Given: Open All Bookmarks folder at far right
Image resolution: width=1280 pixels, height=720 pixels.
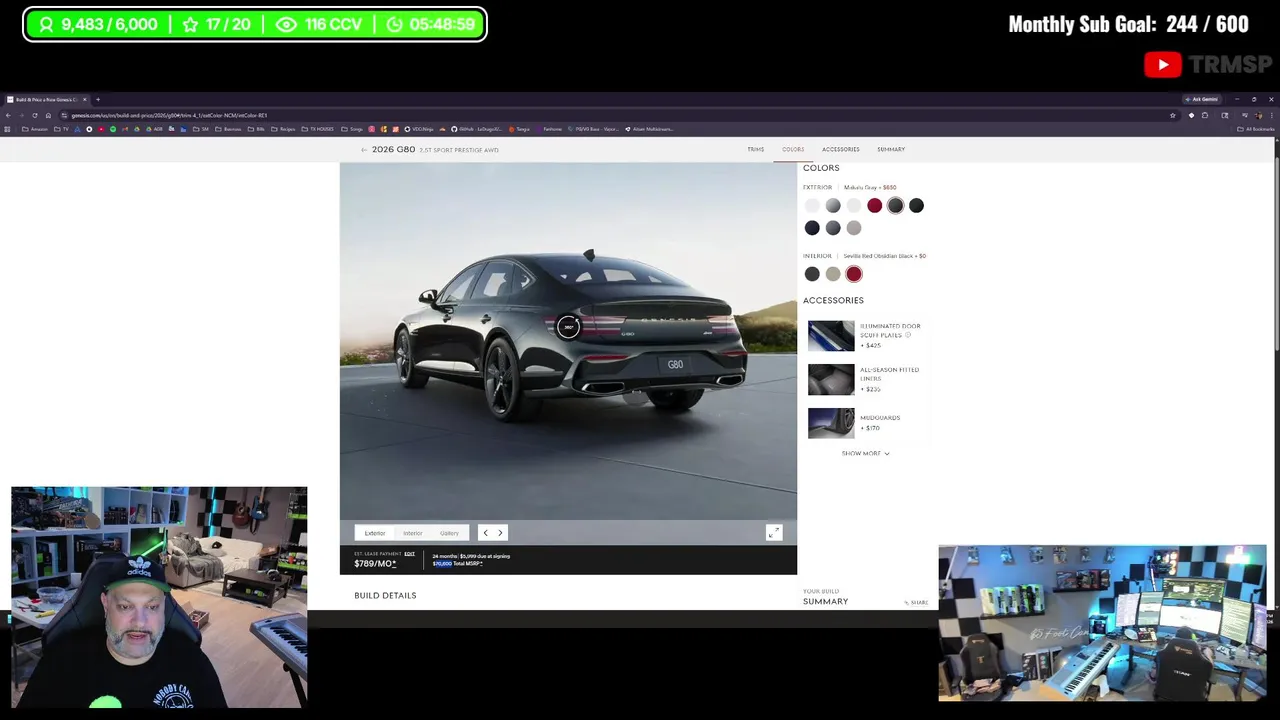Looking at the screenshot, I should tap(1256, 129).
